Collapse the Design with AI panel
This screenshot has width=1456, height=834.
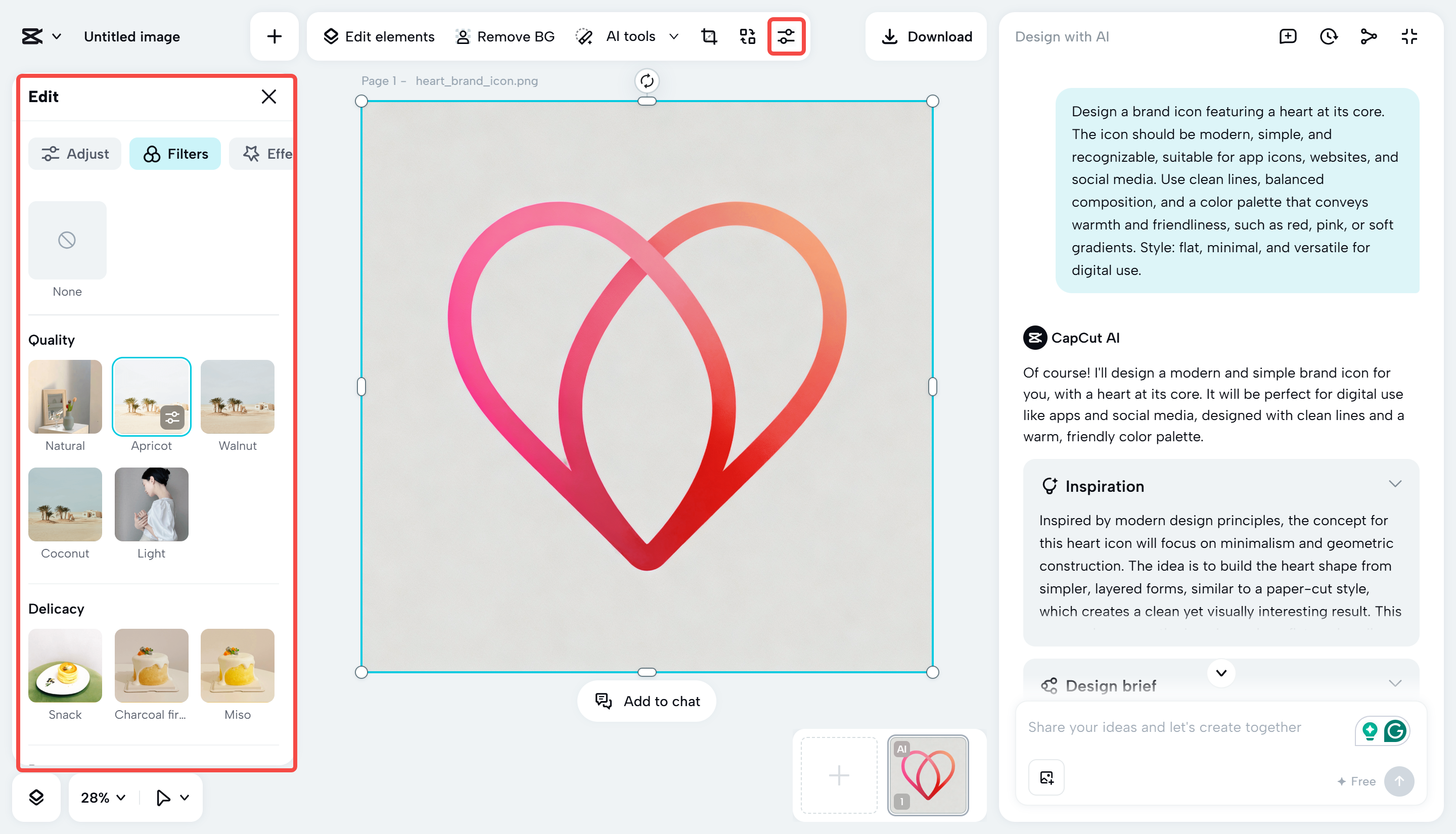pos(1409,36)
